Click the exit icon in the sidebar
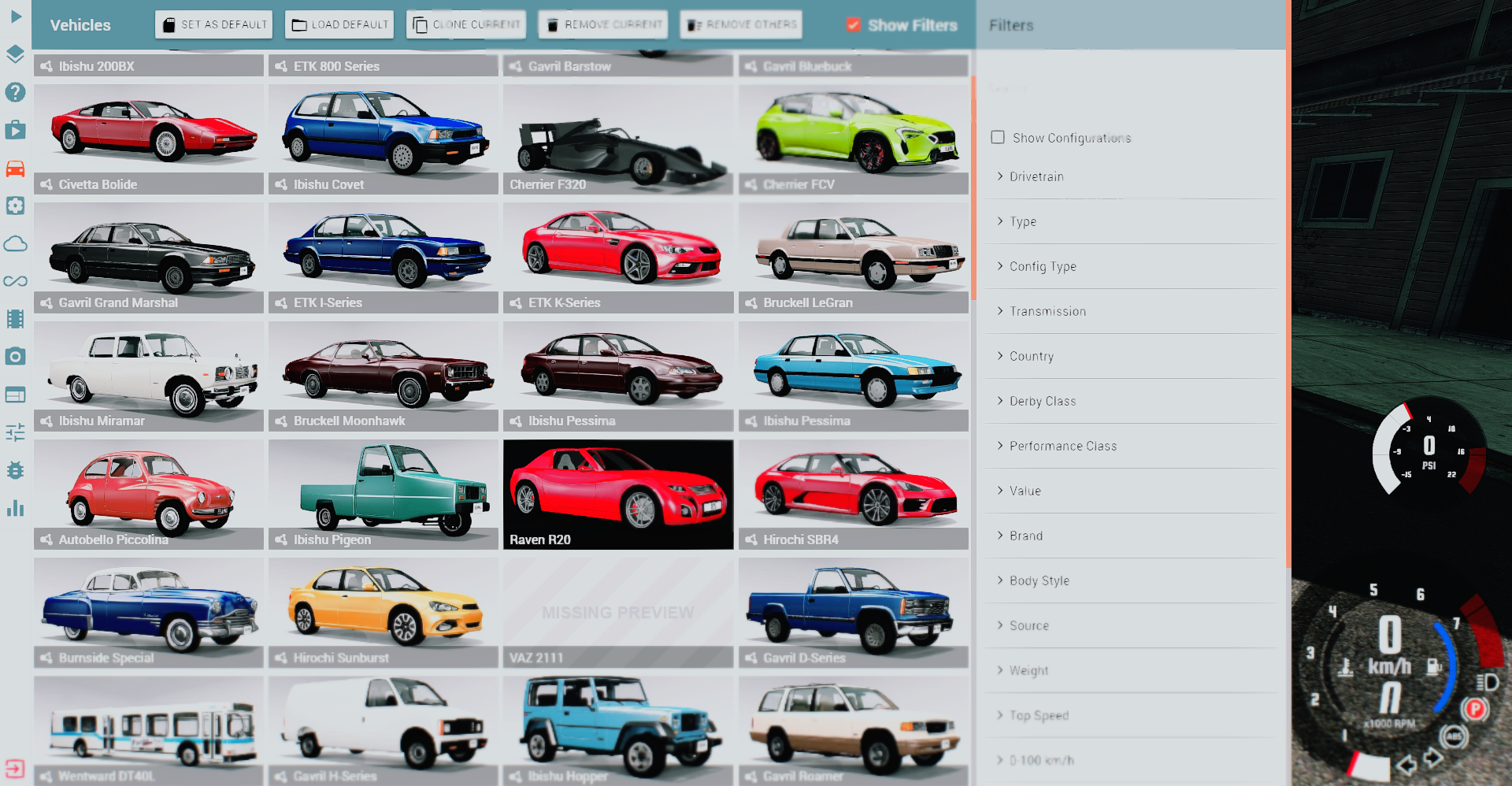 tap(15, 769)
